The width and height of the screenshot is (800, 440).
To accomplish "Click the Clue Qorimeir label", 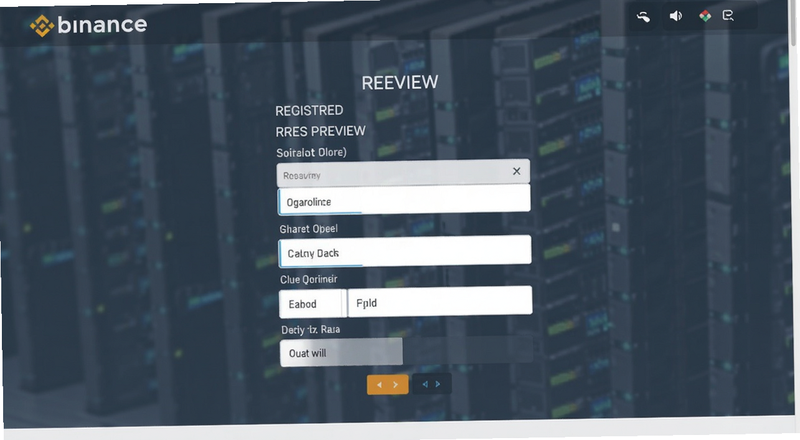I will [x=309, y=279].
